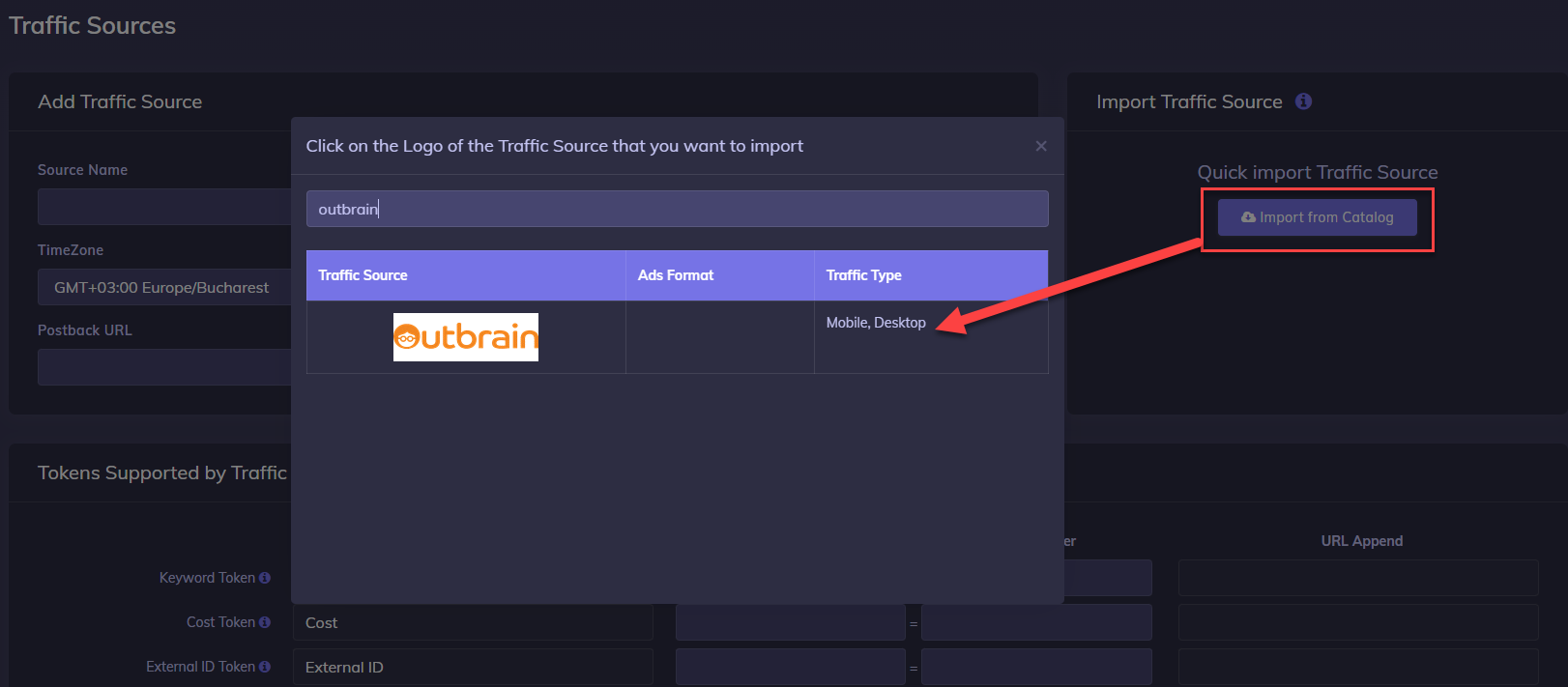Click the URL Append column heading
Viewport: 1568px width, 687px height.
pyautogui.click(x=1362, y=541)
